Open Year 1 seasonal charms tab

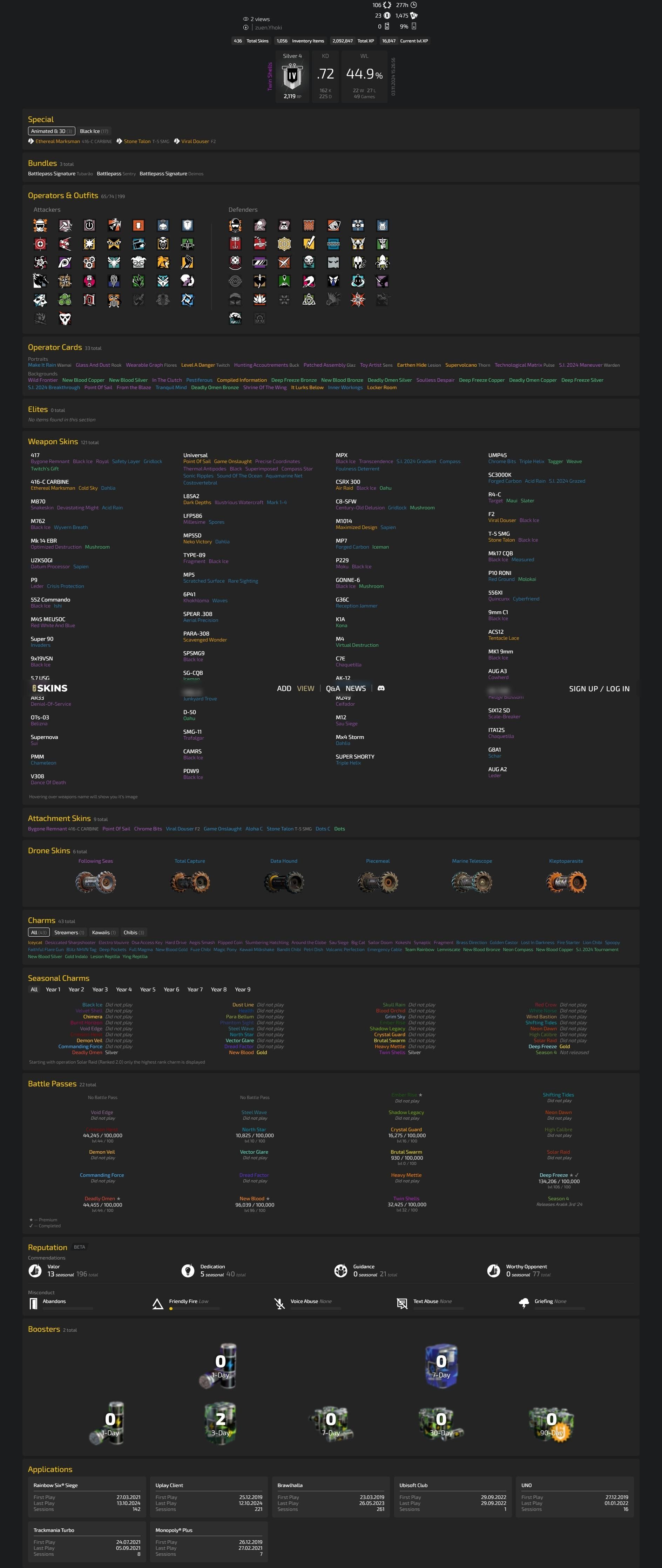[x=53, y=989]
